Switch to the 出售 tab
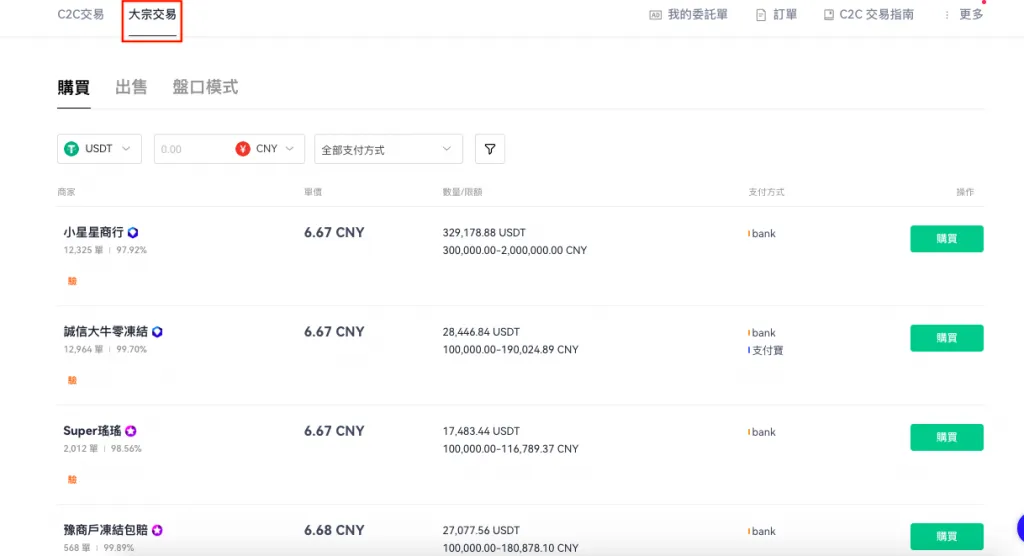 pyautogui.click(x=131, y=88)
